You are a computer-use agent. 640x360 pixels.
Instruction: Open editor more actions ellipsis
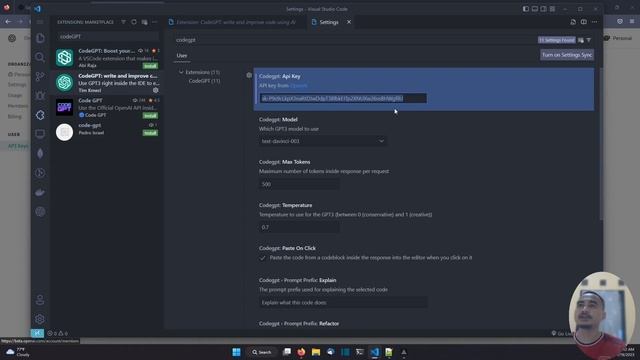594,22
